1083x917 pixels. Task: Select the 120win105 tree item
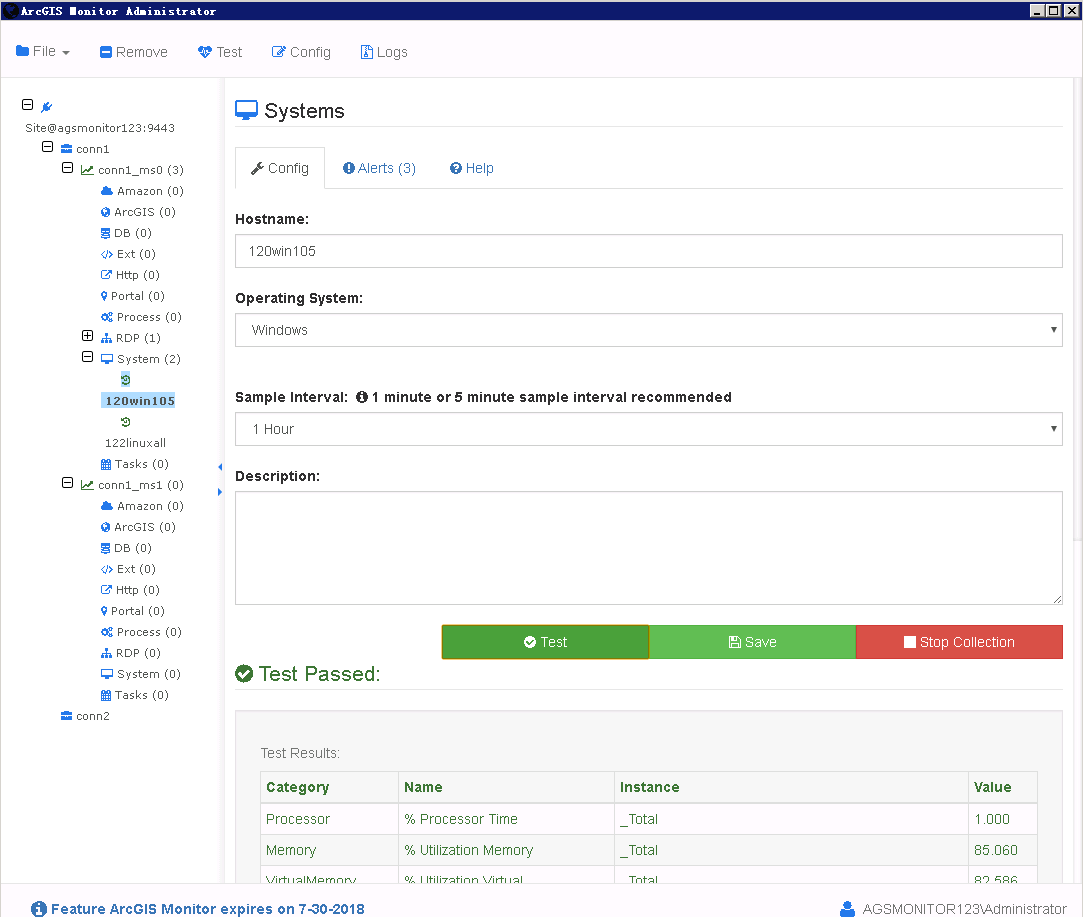pyautogui.click(x=140, y=400)
